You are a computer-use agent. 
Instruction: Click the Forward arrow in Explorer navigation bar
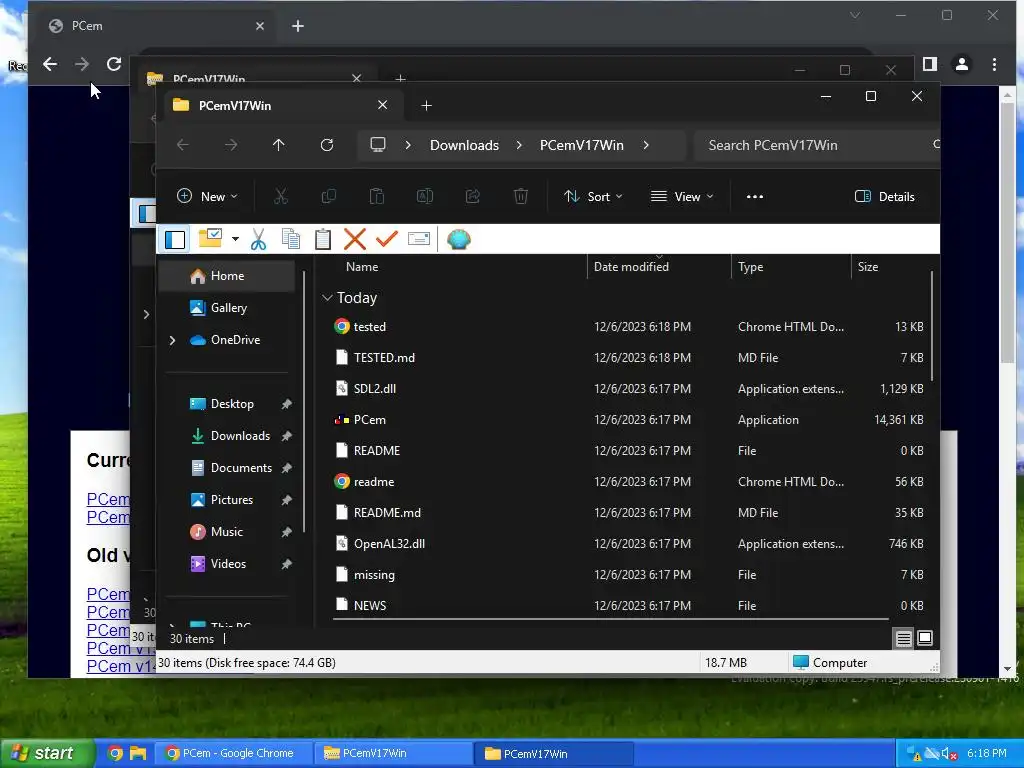coord(231,145)
